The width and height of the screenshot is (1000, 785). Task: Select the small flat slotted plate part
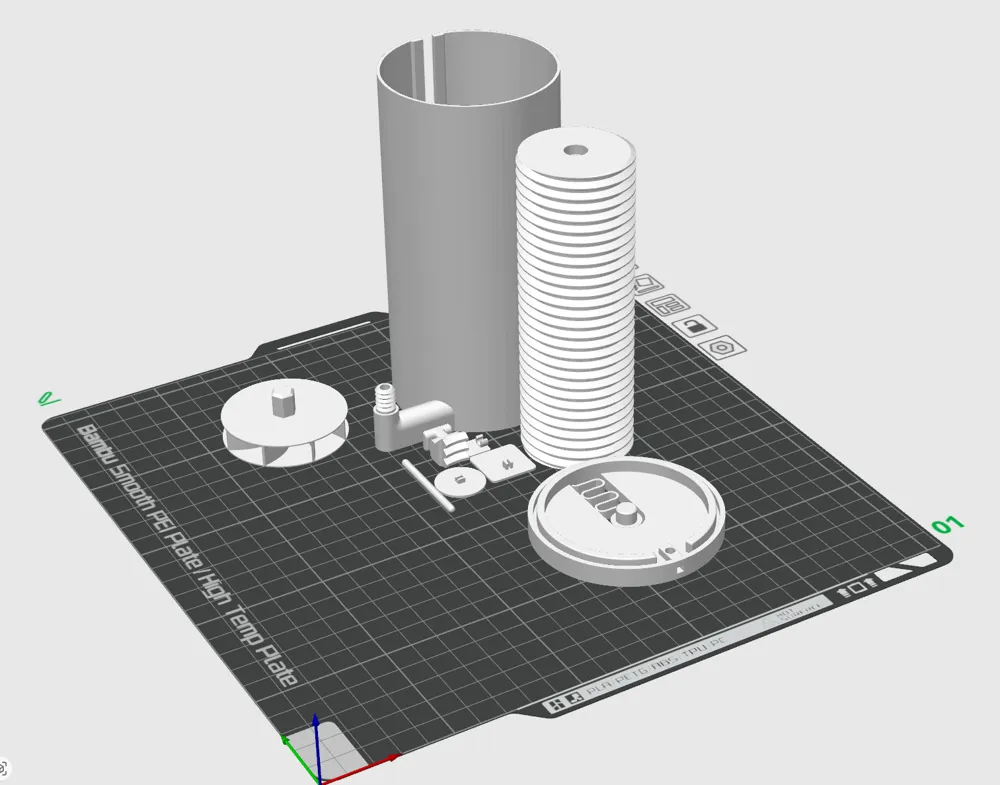pos(500,463)
